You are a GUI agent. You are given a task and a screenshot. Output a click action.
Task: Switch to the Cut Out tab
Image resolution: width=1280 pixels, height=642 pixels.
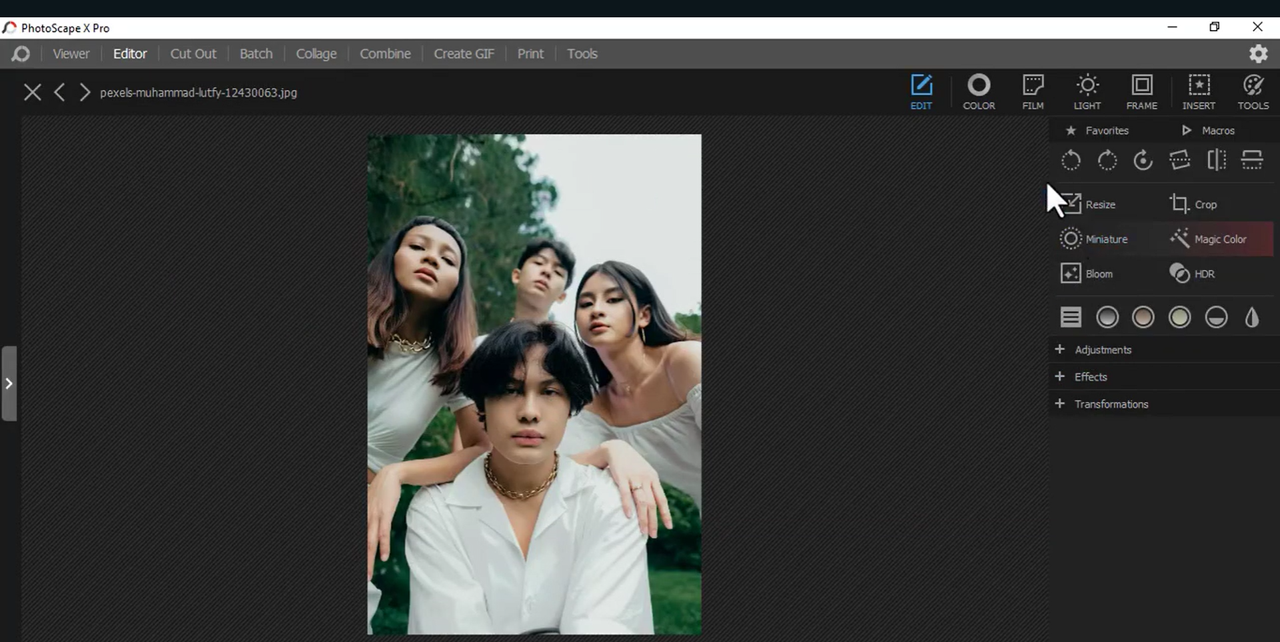tap(193, 54)
